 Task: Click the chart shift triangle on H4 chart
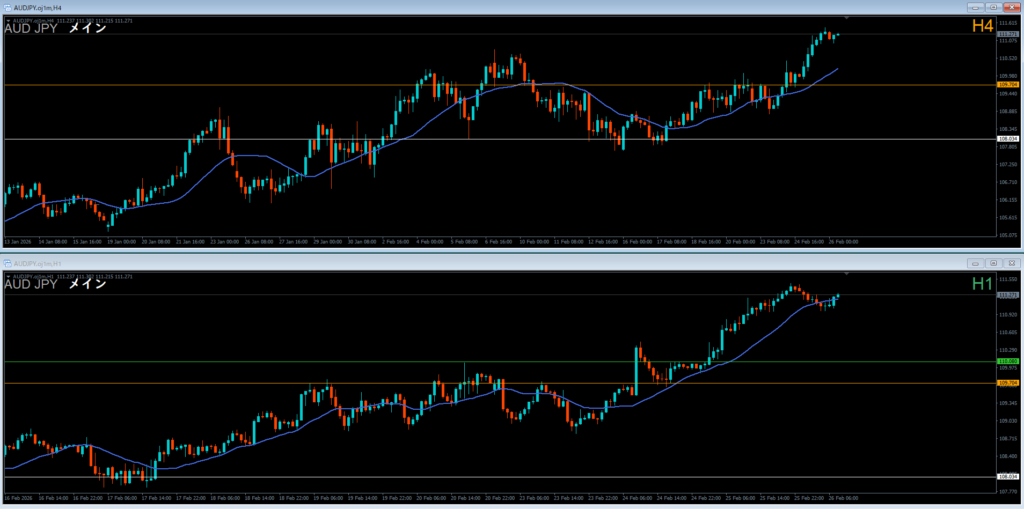coord(846,19)
